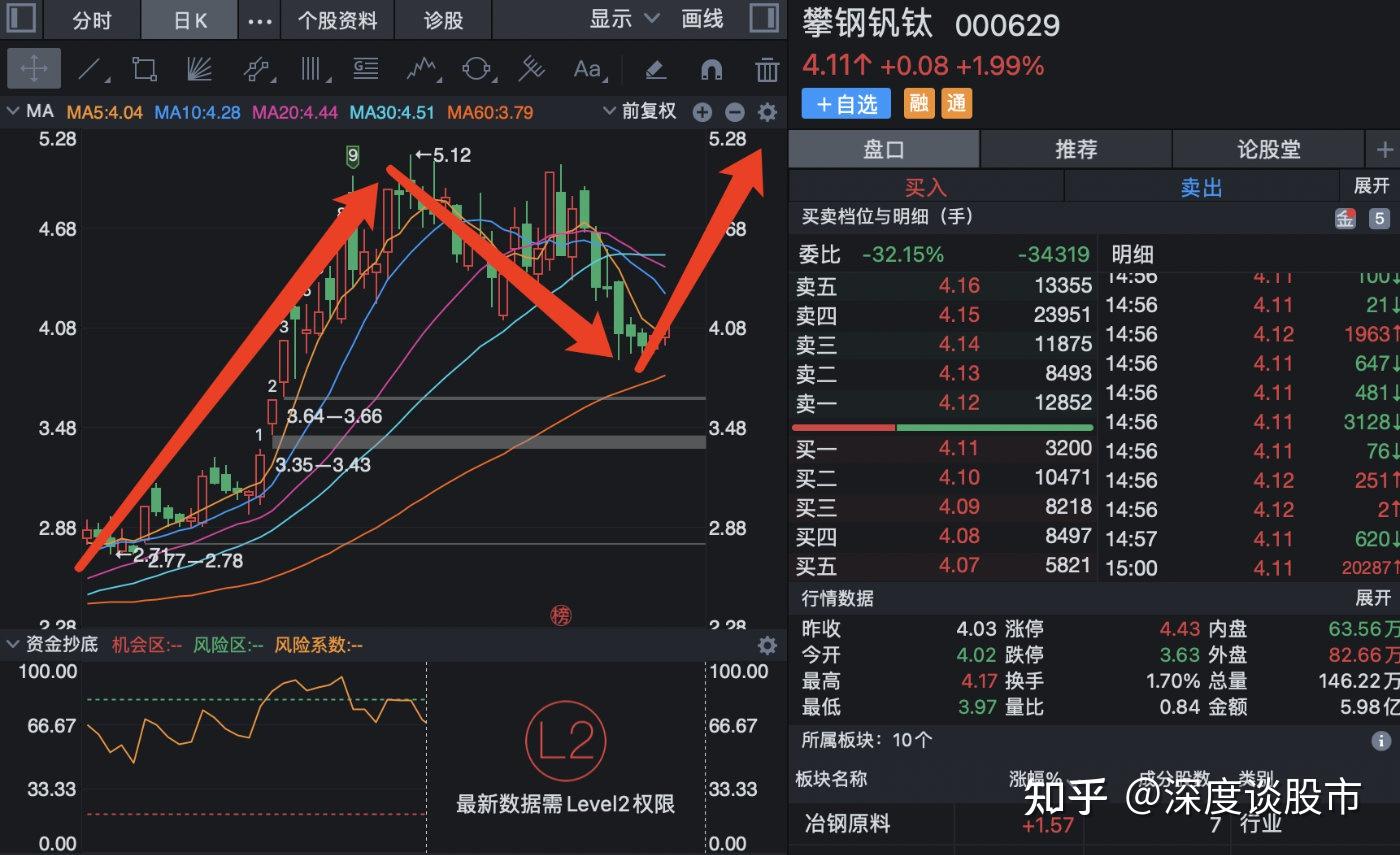The image size is (1400, 855).
Task: Click the 买入 buy button
Action: coord(926,187)
